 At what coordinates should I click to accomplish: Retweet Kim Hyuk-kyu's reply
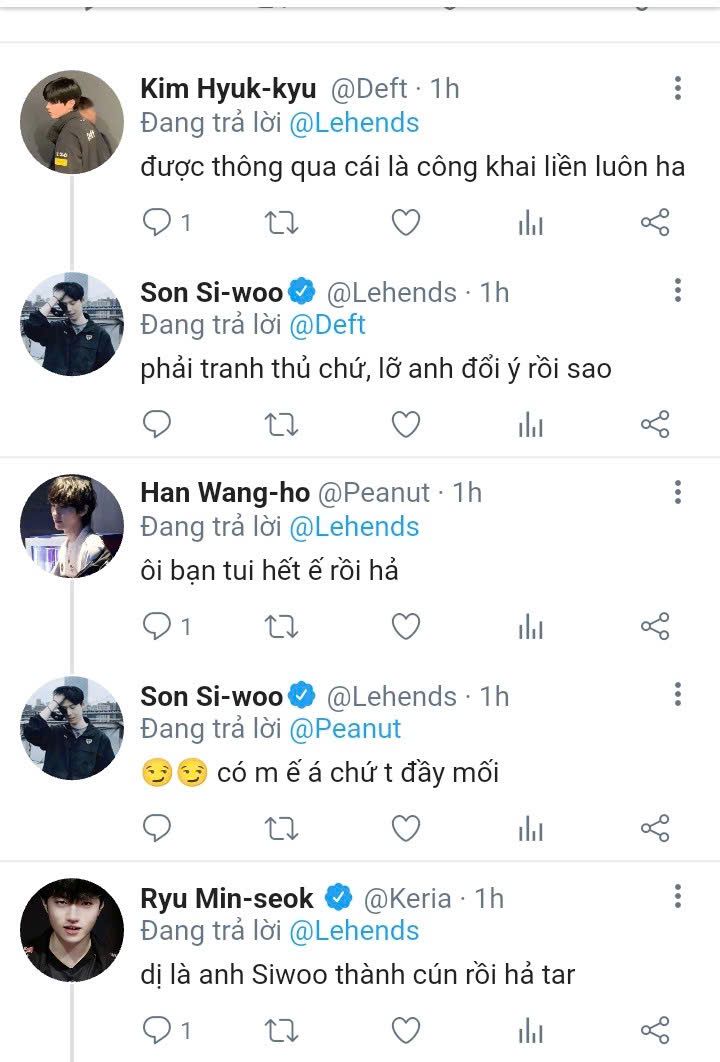pyautogui.click(x=281, y=223)
